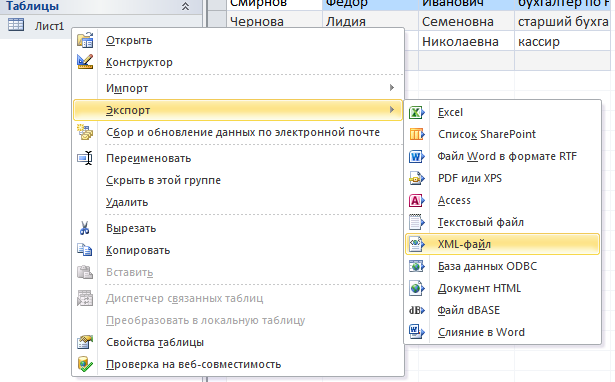Export to Excel from submenu
Screen dimensions: 615x382
[x=502, y=112]
